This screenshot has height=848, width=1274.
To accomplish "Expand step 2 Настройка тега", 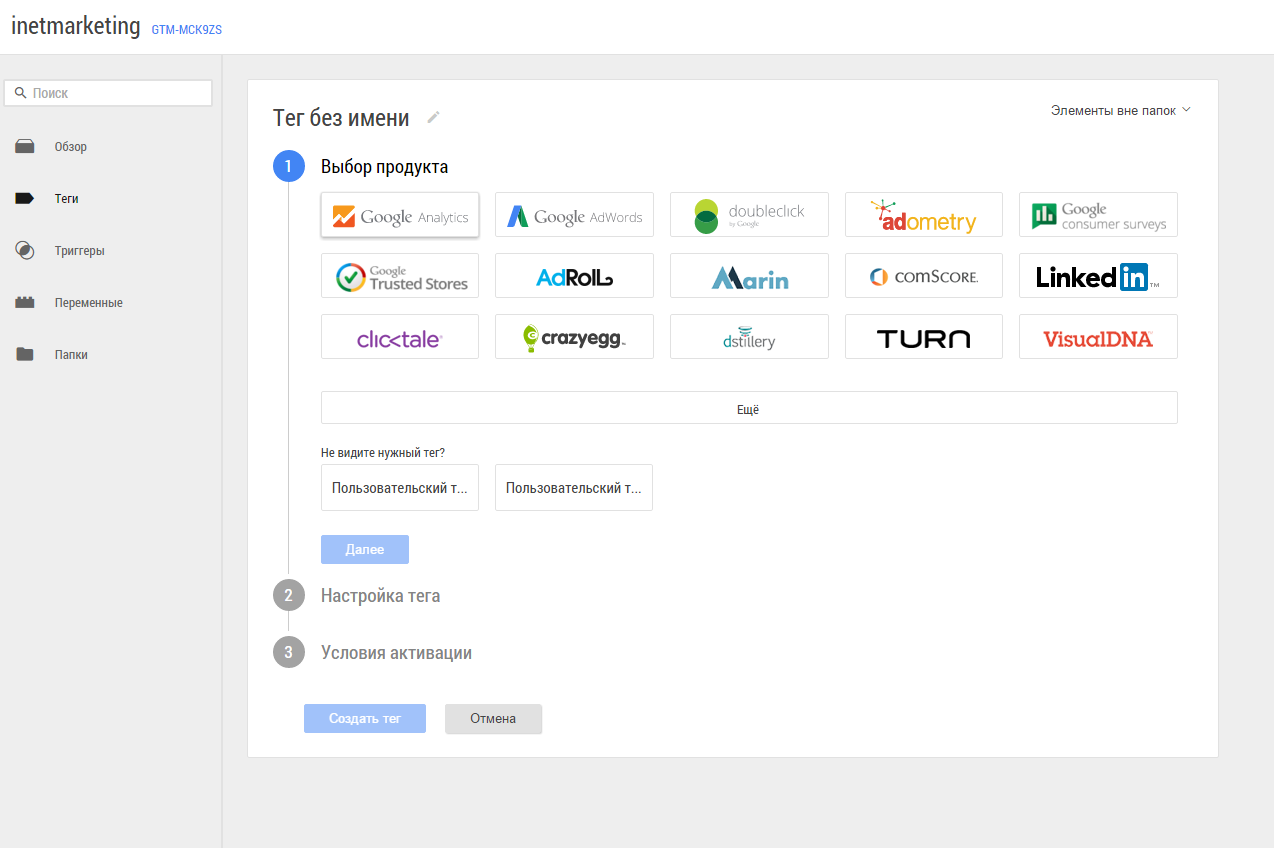I will 380,596.
